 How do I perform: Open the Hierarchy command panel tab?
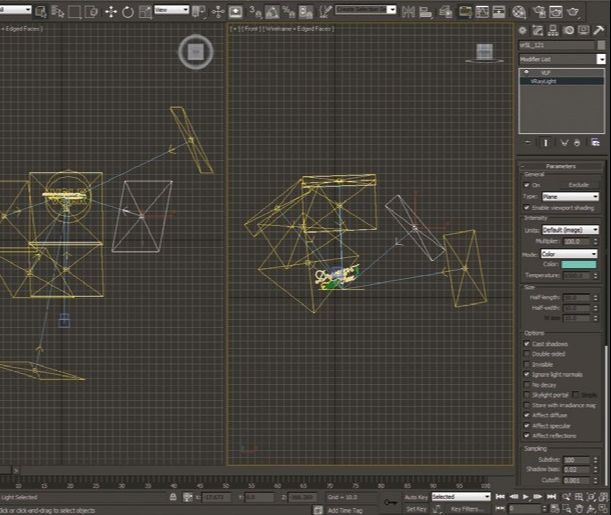pos(553,30)
